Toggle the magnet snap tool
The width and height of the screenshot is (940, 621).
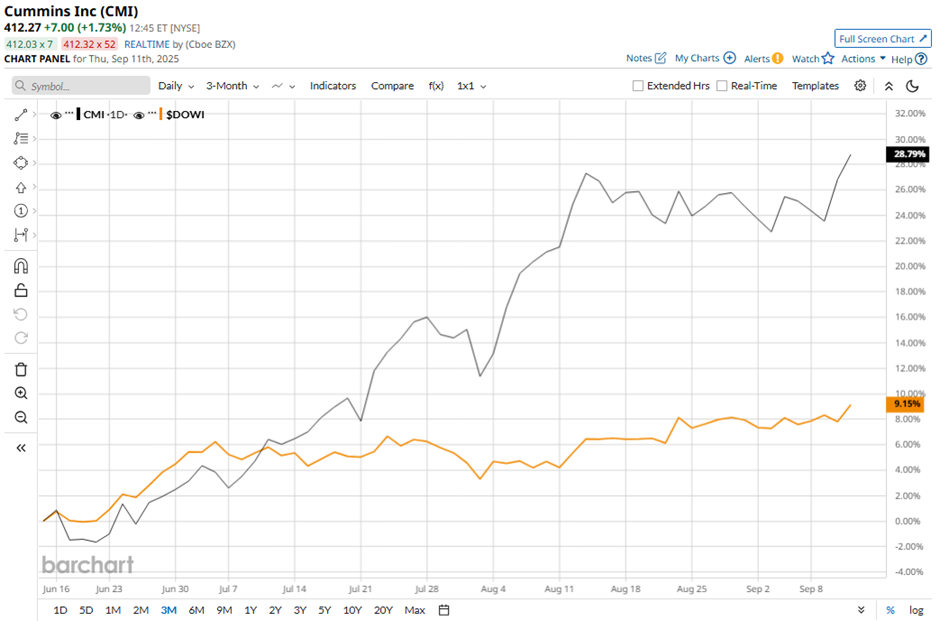20,266
